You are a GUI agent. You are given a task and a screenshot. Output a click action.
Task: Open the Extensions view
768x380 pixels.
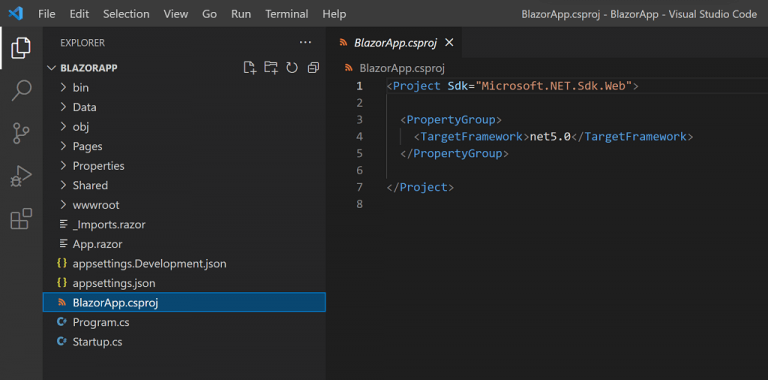[x=21, y=218]
